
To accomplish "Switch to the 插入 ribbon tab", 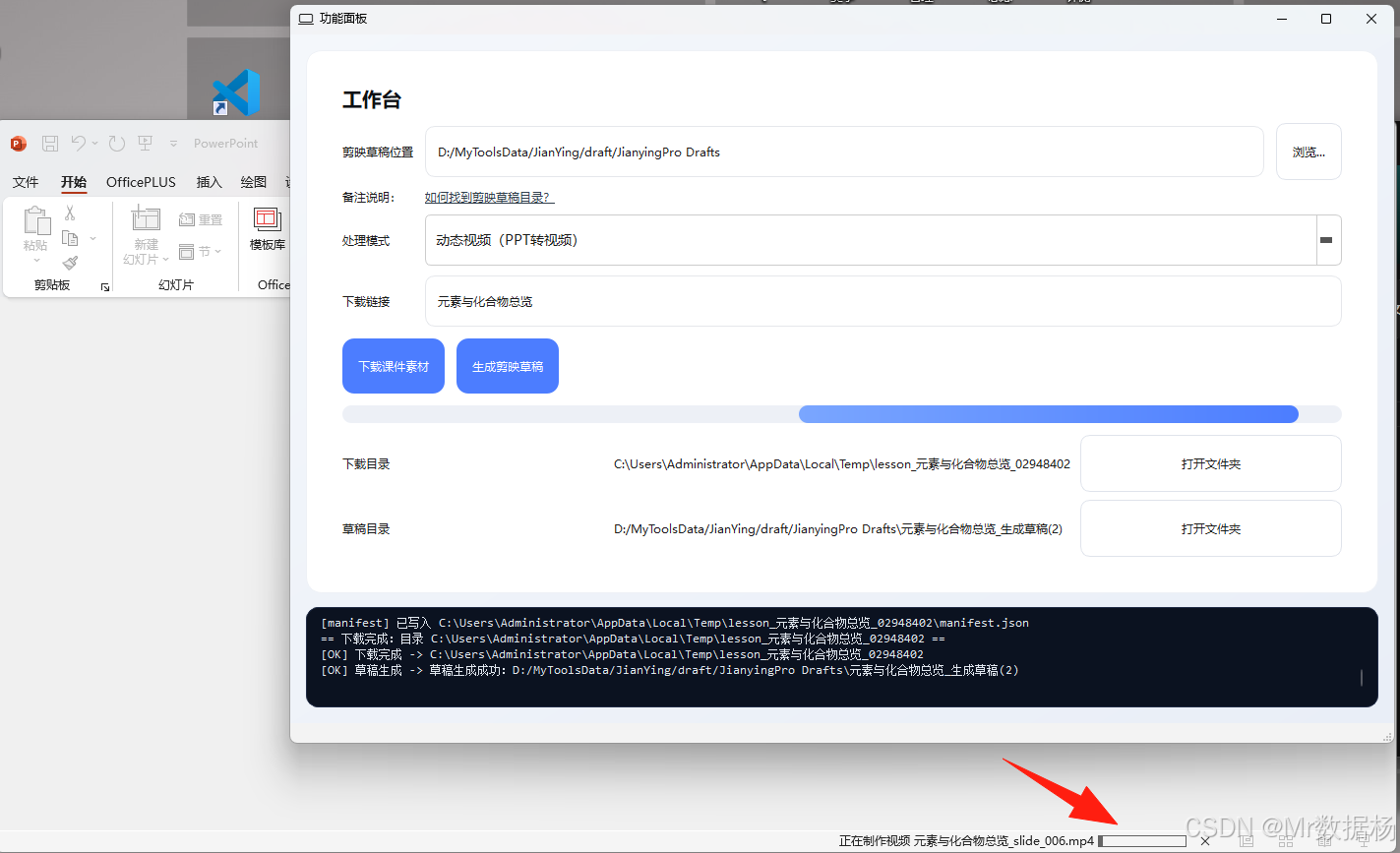I will (x=210, y=182).
